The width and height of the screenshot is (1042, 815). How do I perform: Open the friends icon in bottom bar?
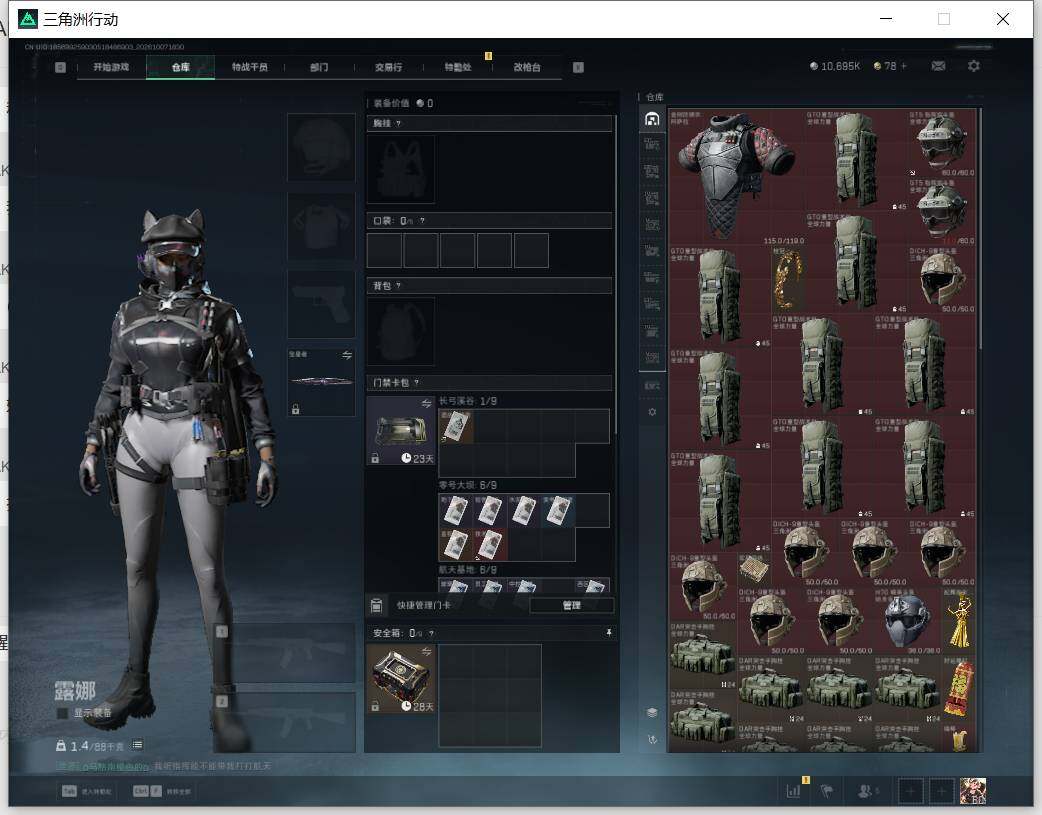pos(866,791)
